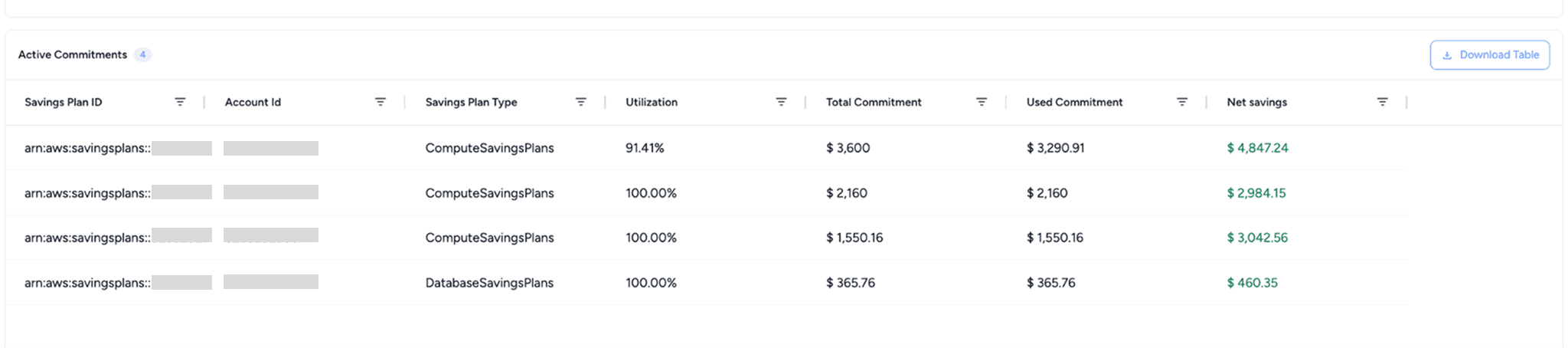1568x348 pixels.
Task: Open Used Commitment filter icon
Action: pos(1182,102)
